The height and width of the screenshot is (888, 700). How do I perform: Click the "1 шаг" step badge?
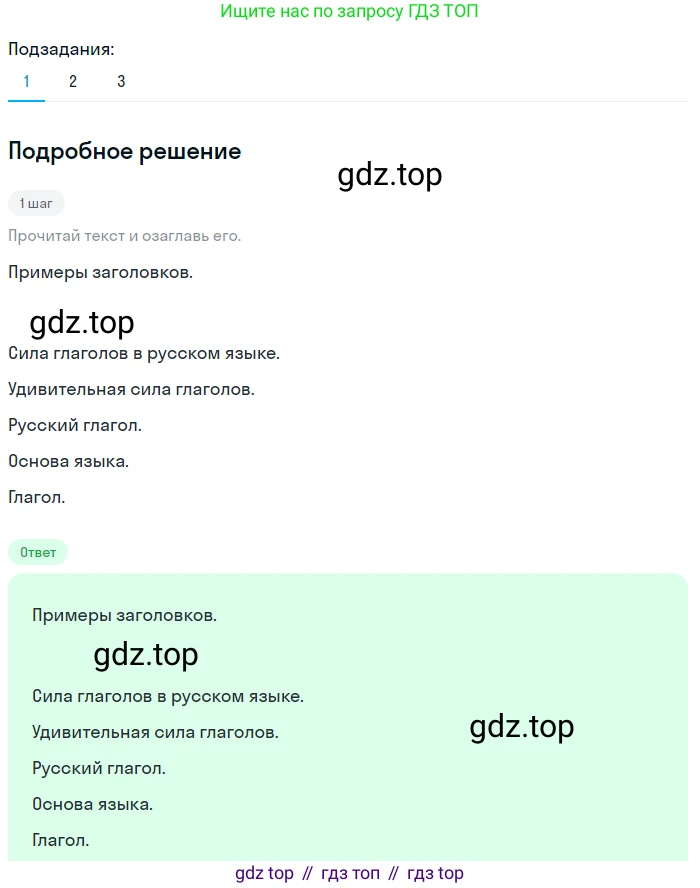(x=36, y=203)
